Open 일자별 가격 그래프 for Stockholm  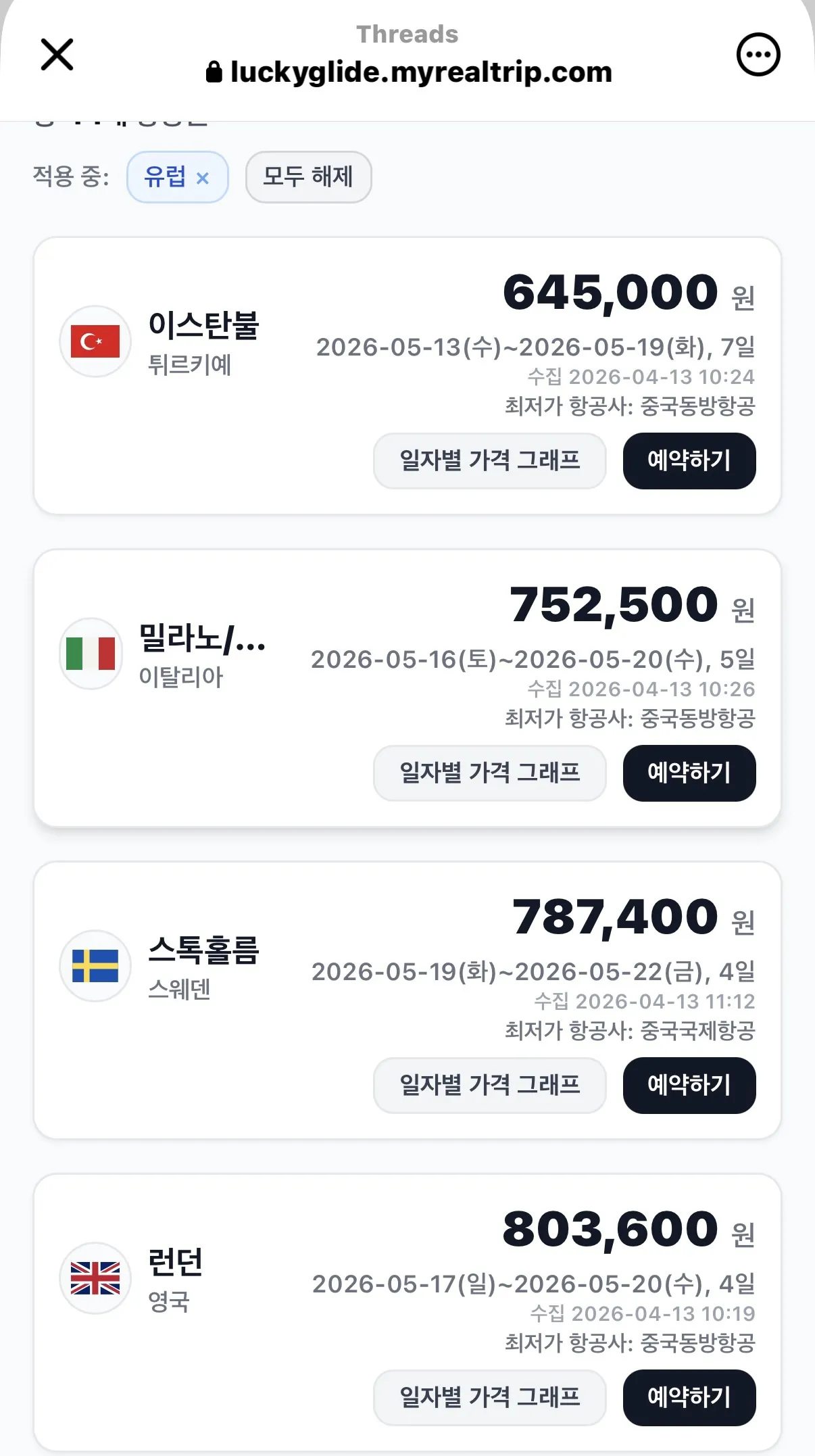pyautogui.click(x=489, y=1086)
